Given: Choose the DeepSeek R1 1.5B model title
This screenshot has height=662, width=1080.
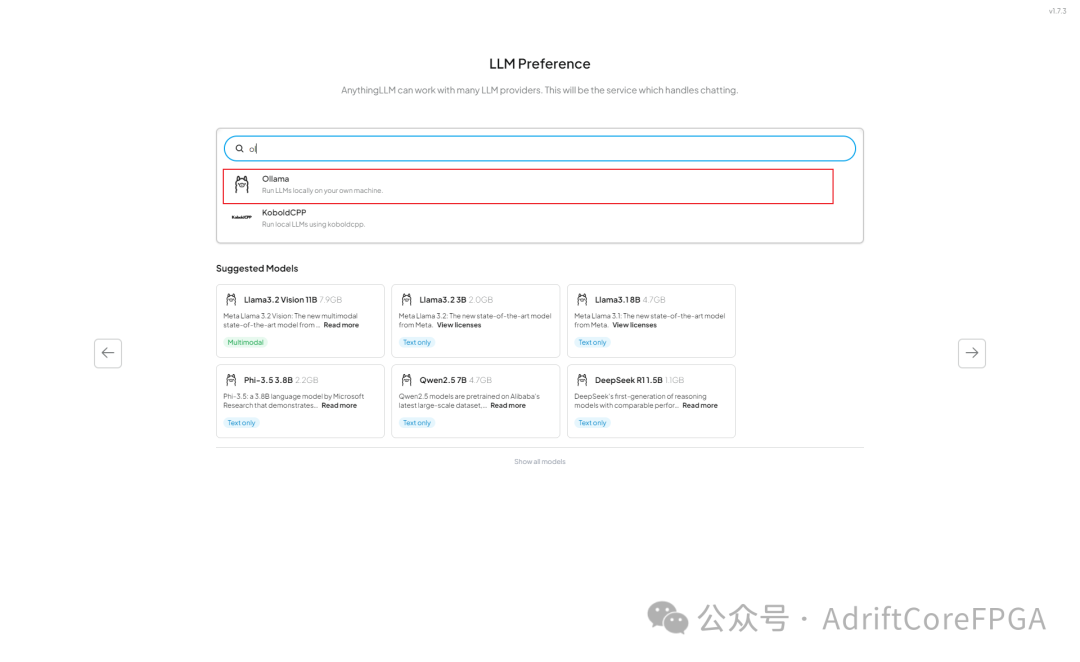Looking at the screenshot, I should click(629, 380).
